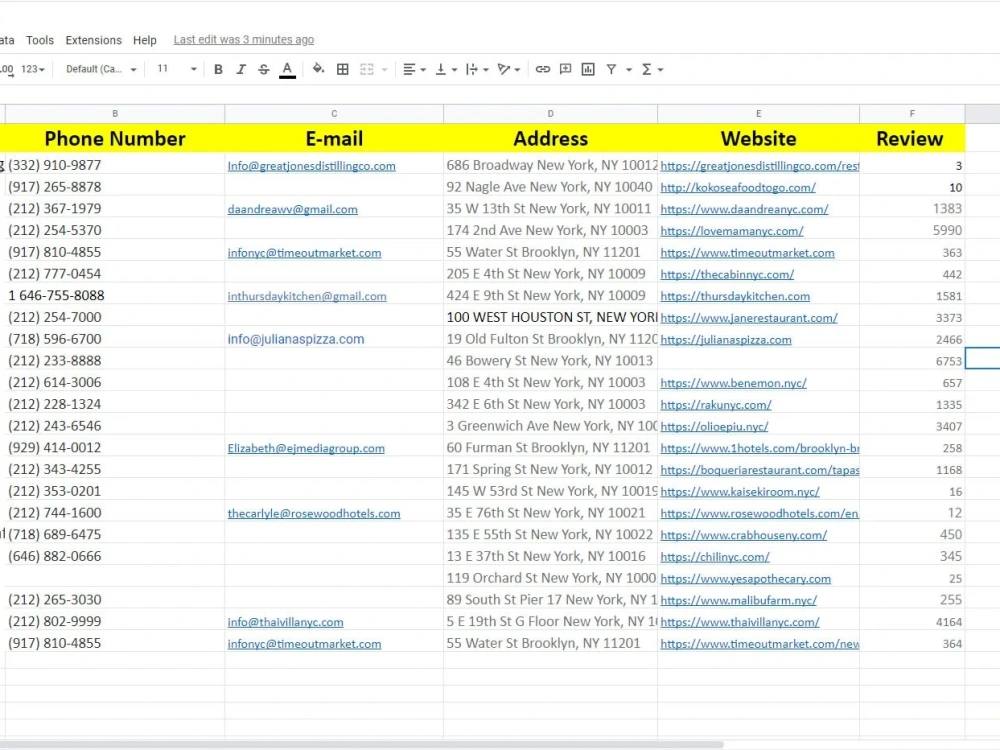Open the thursdaykitchen.com website link
This screenshot has width=1000, height=750.
point(735,296)
